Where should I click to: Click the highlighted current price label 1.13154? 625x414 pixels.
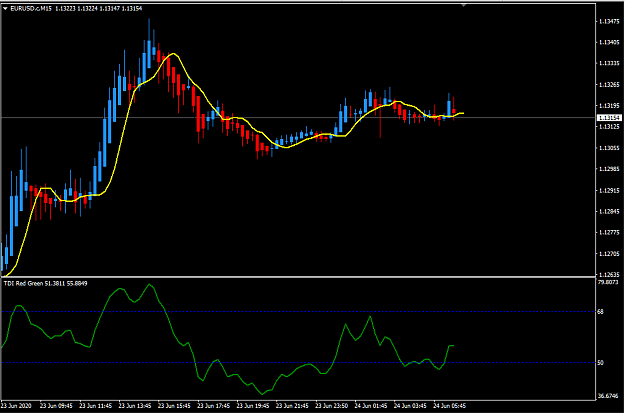(609, 118)
